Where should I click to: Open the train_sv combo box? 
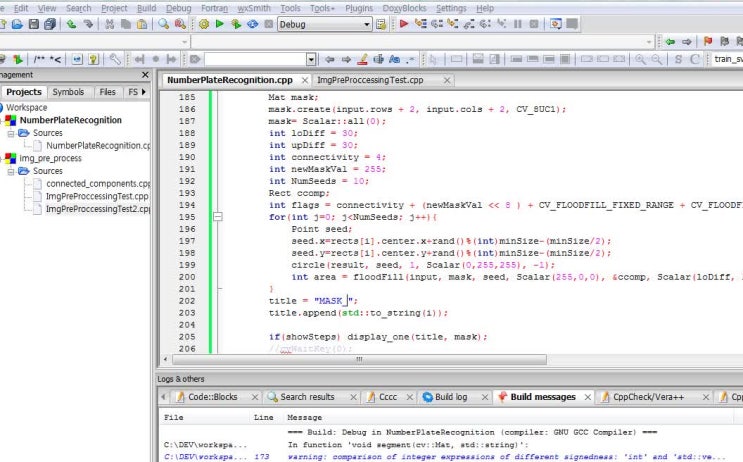(x=728, y=59)
